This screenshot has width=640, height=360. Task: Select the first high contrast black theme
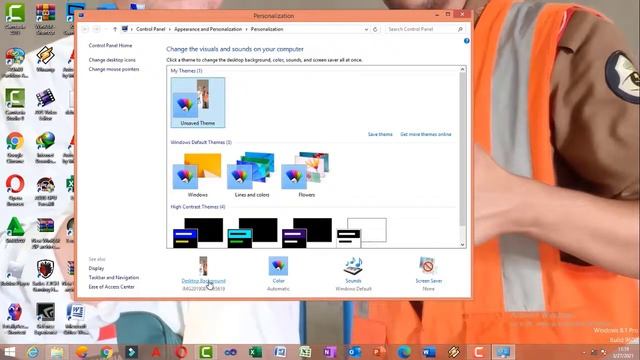(x=198, y=233)
